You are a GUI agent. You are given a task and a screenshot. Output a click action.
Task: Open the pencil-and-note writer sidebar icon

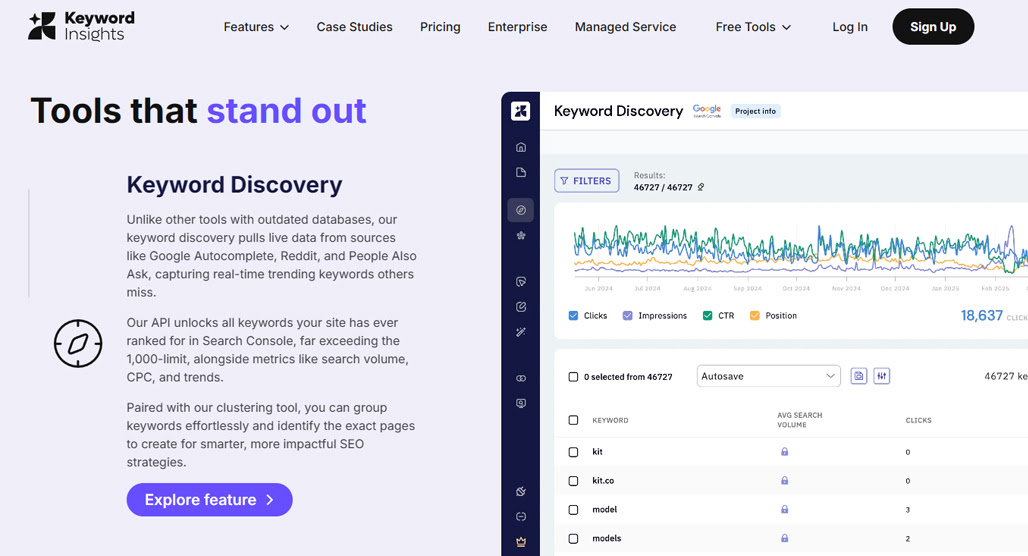pos(521,306)
